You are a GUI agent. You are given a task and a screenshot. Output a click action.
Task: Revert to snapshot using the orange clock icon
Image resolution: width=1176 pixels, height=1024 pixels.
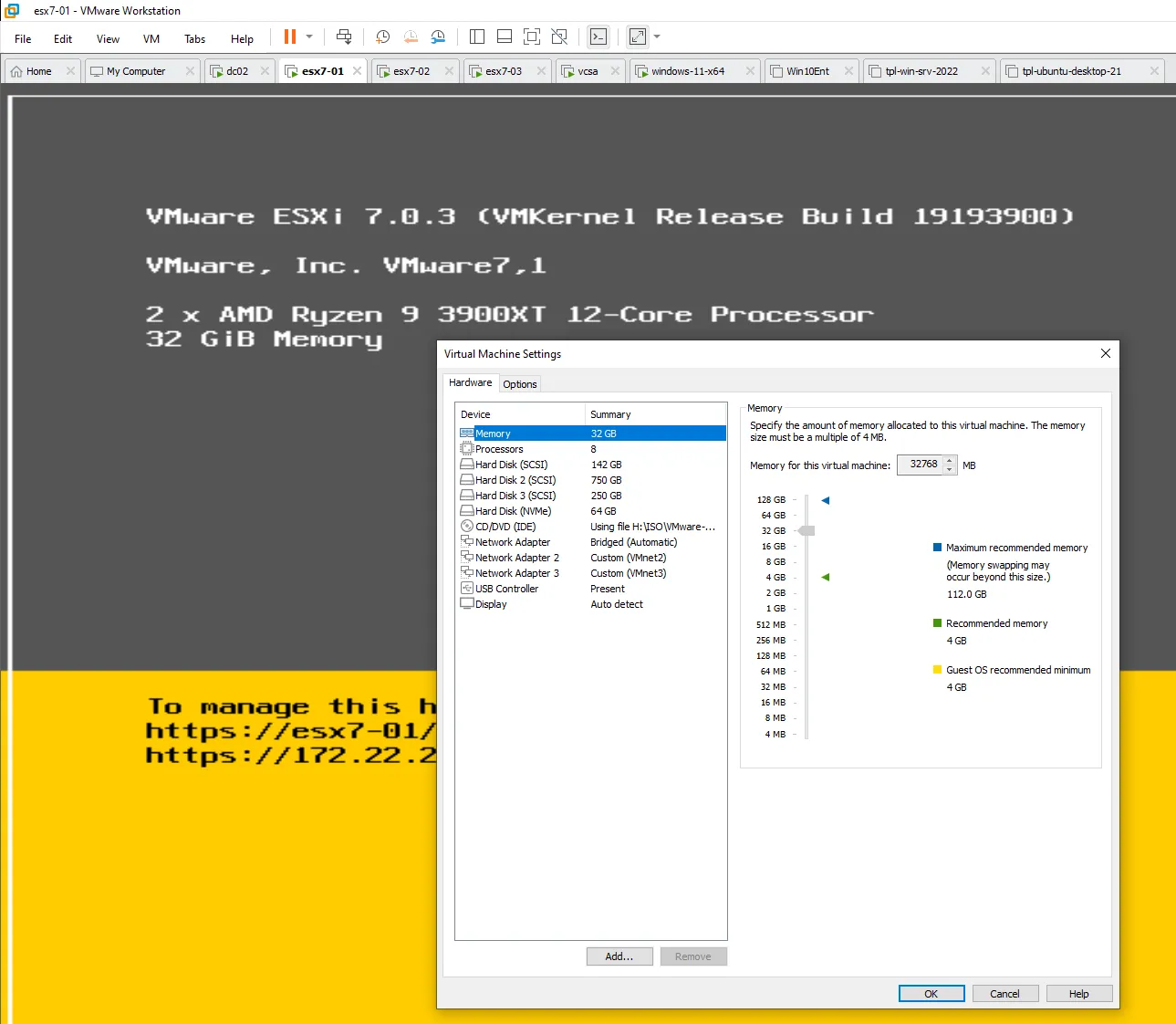tap(411, 37)
